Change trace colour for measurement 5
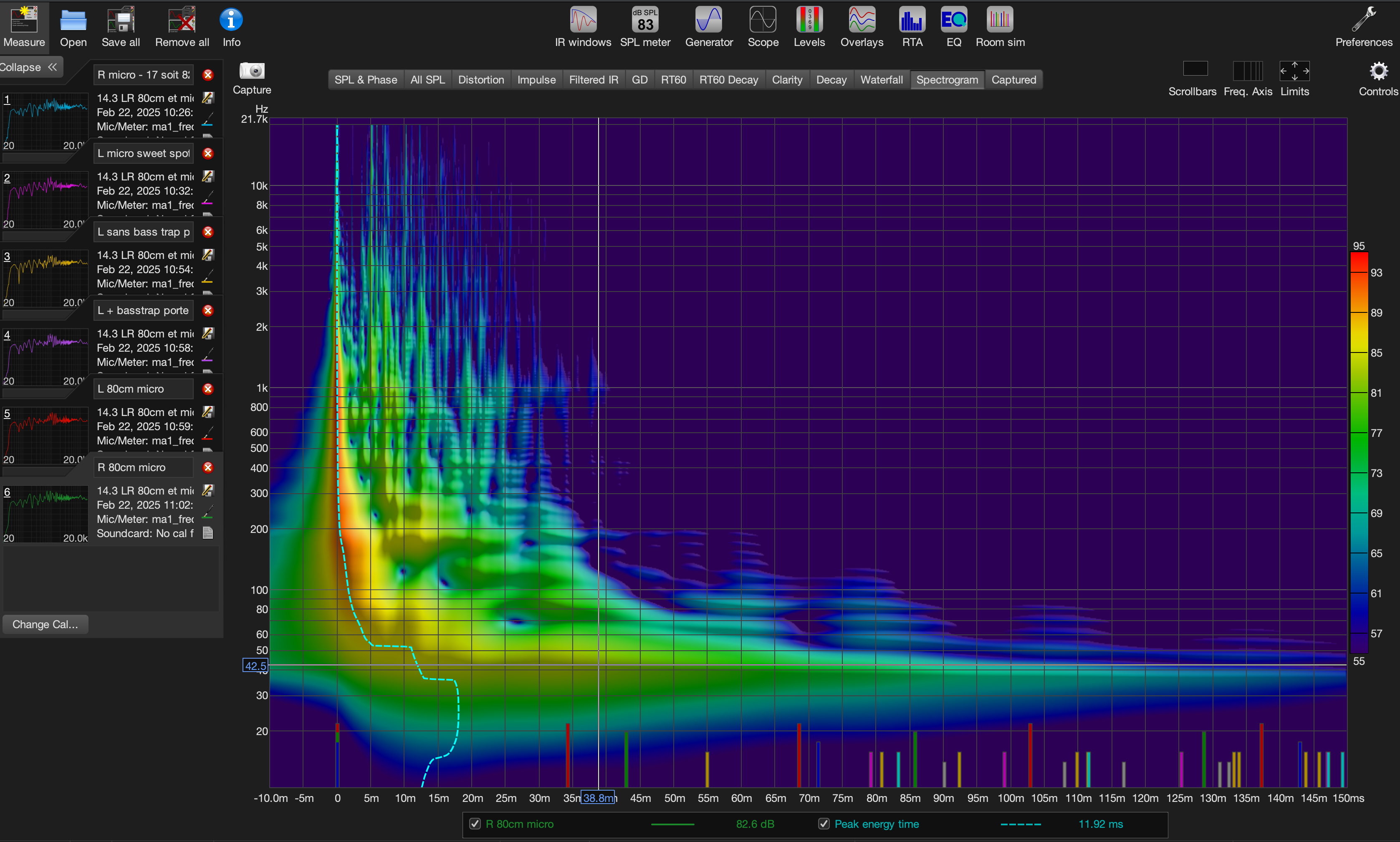The image size is (1400, 842). (207, 434)
